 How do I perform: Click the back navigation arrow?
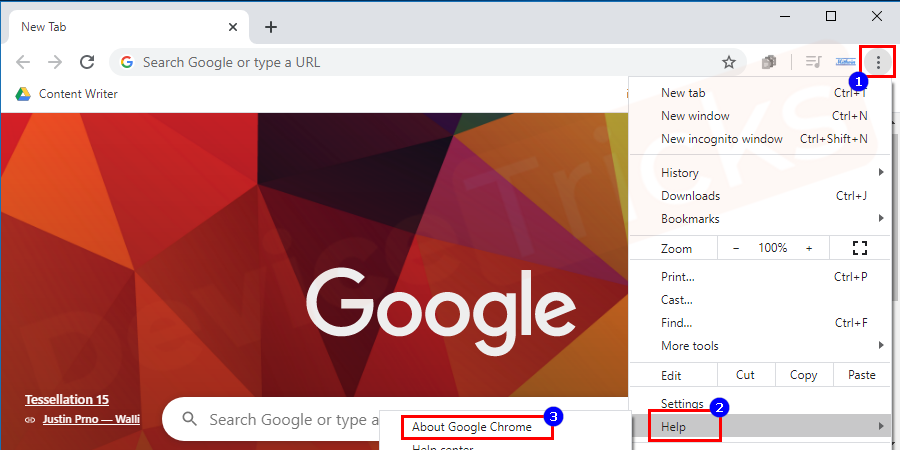click(x=23, y=62)
